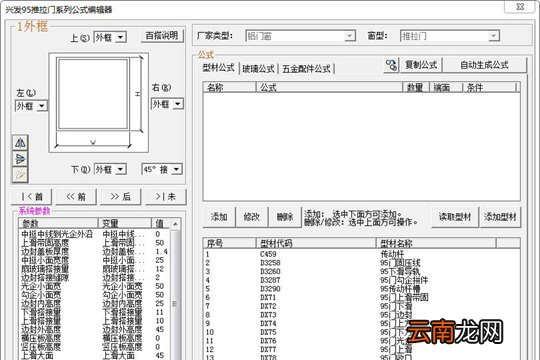Switch to the 五金配件公式 tab
This screenshot has height=360, width=540.
click(306, 69)
